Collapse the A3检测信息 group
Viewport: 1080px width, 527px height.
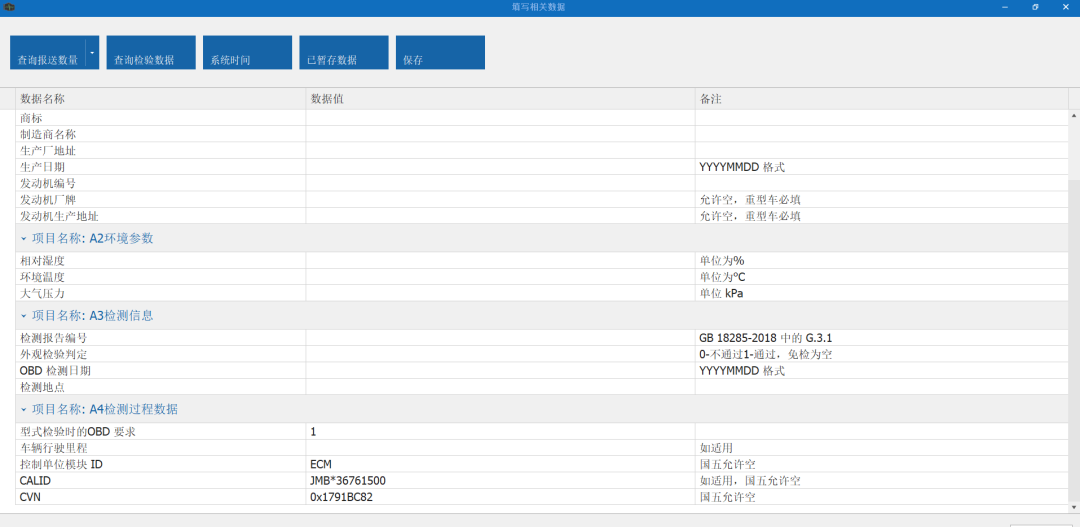click(x=23, y=316)
